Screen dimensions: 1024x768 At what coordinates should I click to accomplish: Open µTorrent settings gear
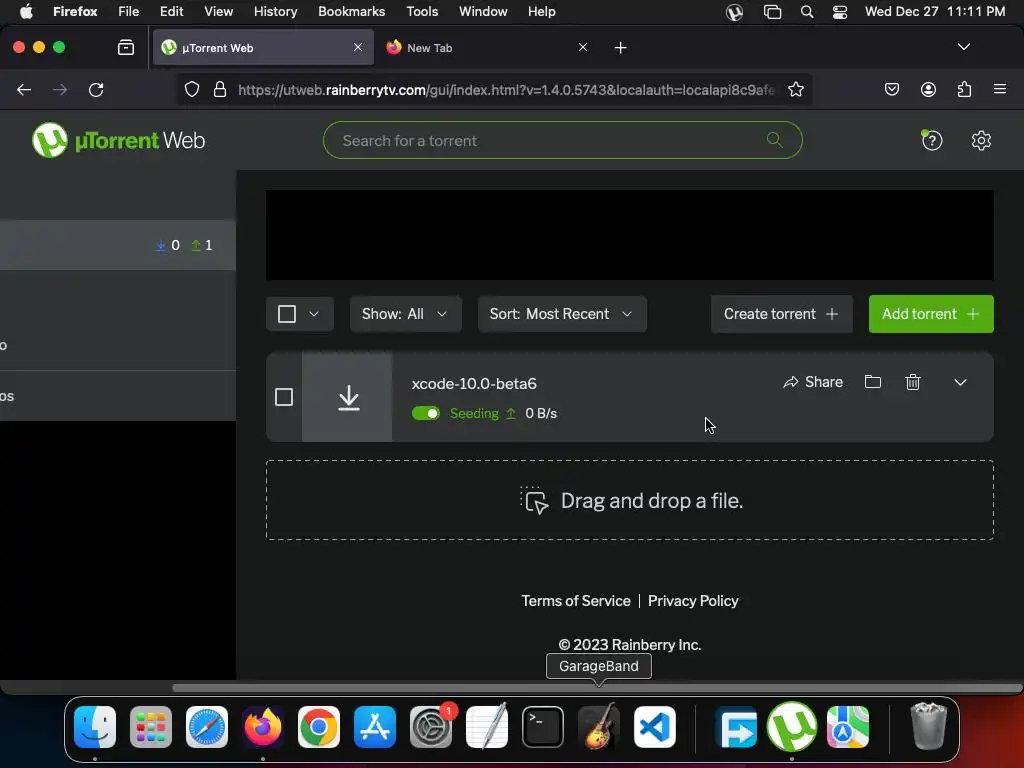[x=981, y=140]
